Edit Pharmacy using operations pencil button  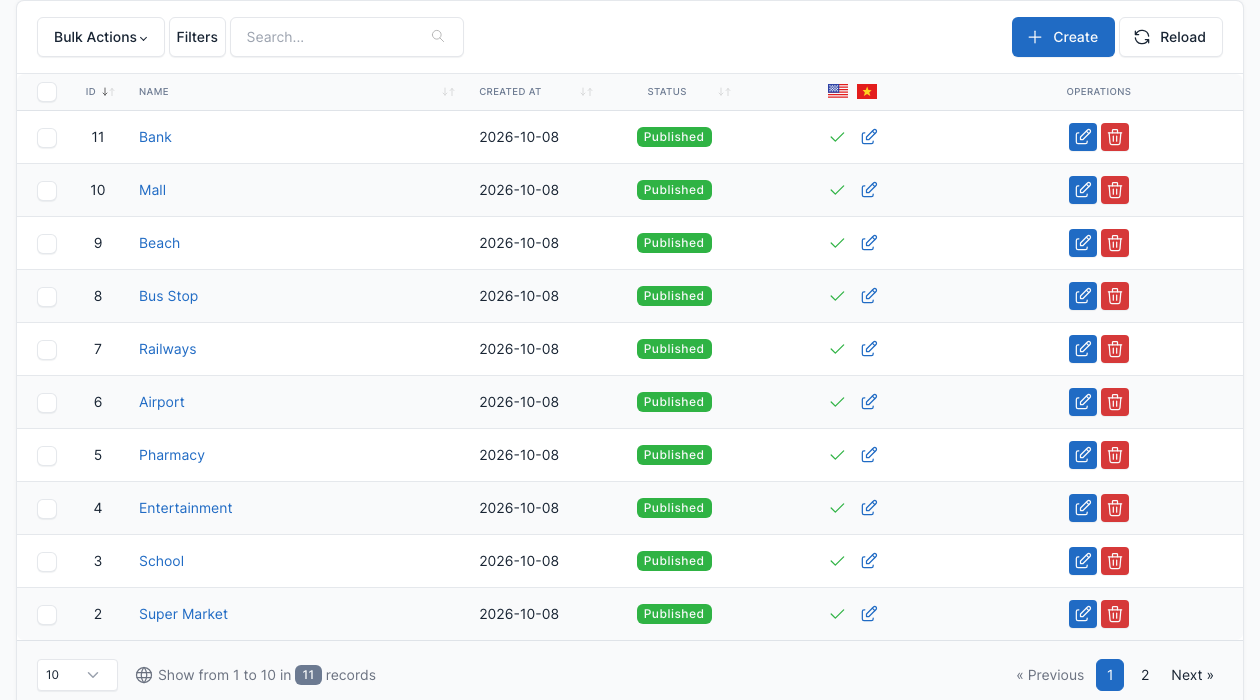pos(1083,455)
